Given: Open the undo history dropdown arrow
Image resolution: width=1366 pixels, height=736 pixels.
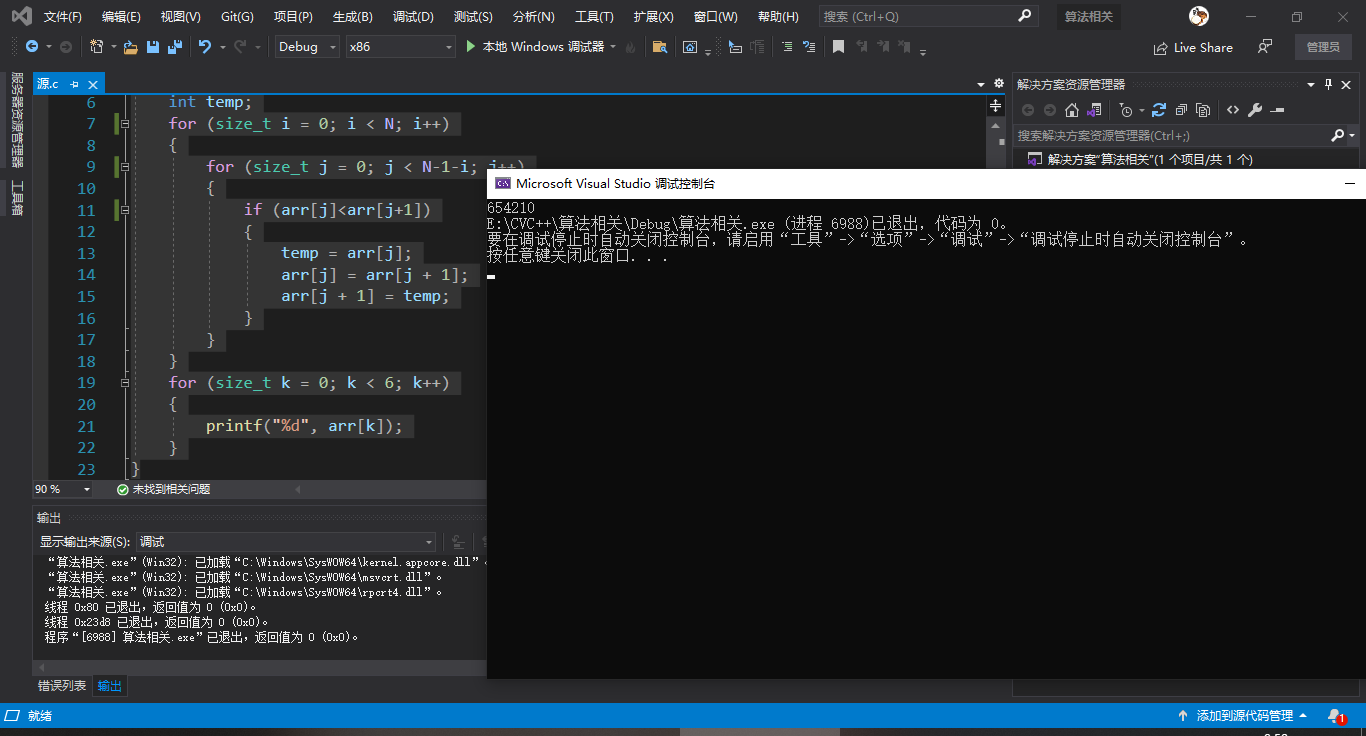Looking at the screenshot, I should tap(221, 47).
